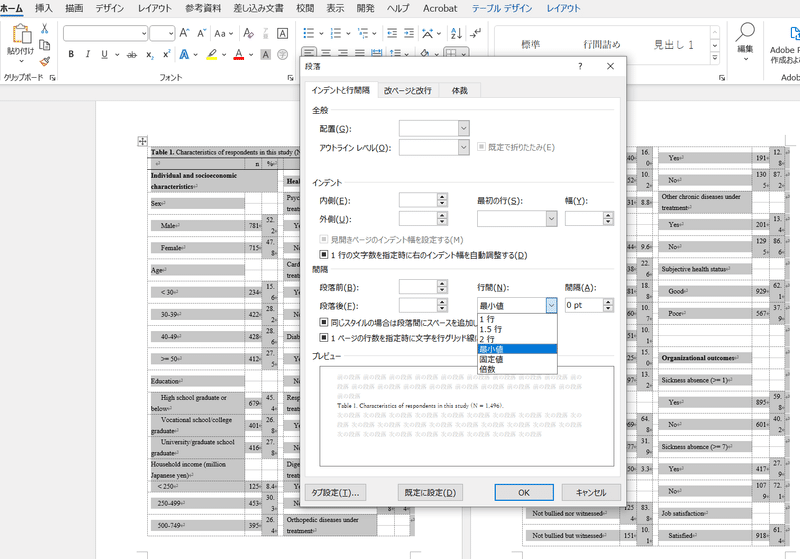800x559 pixels.
Task: Open the 配置 alignment dropdown
Action: coord(434,129)
